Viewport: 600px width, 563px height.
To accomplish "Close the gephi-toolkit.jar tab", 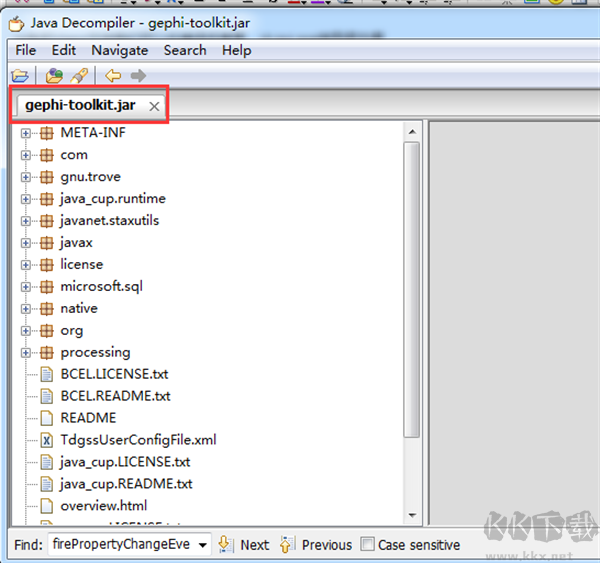I will [x=154, y=106].
